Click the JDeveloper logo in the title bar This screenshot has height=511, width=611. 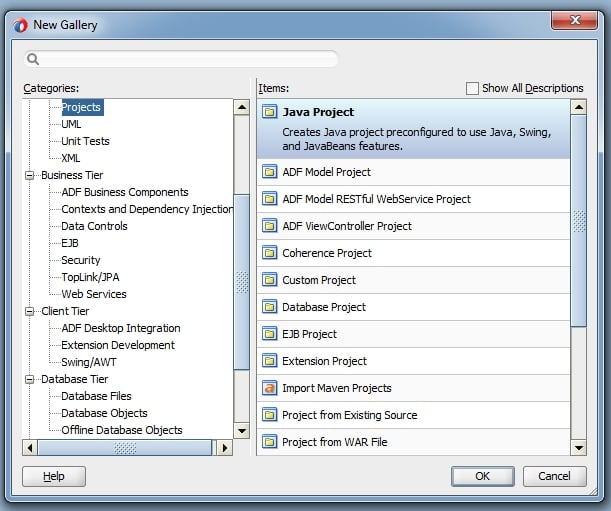pos(20,25)
